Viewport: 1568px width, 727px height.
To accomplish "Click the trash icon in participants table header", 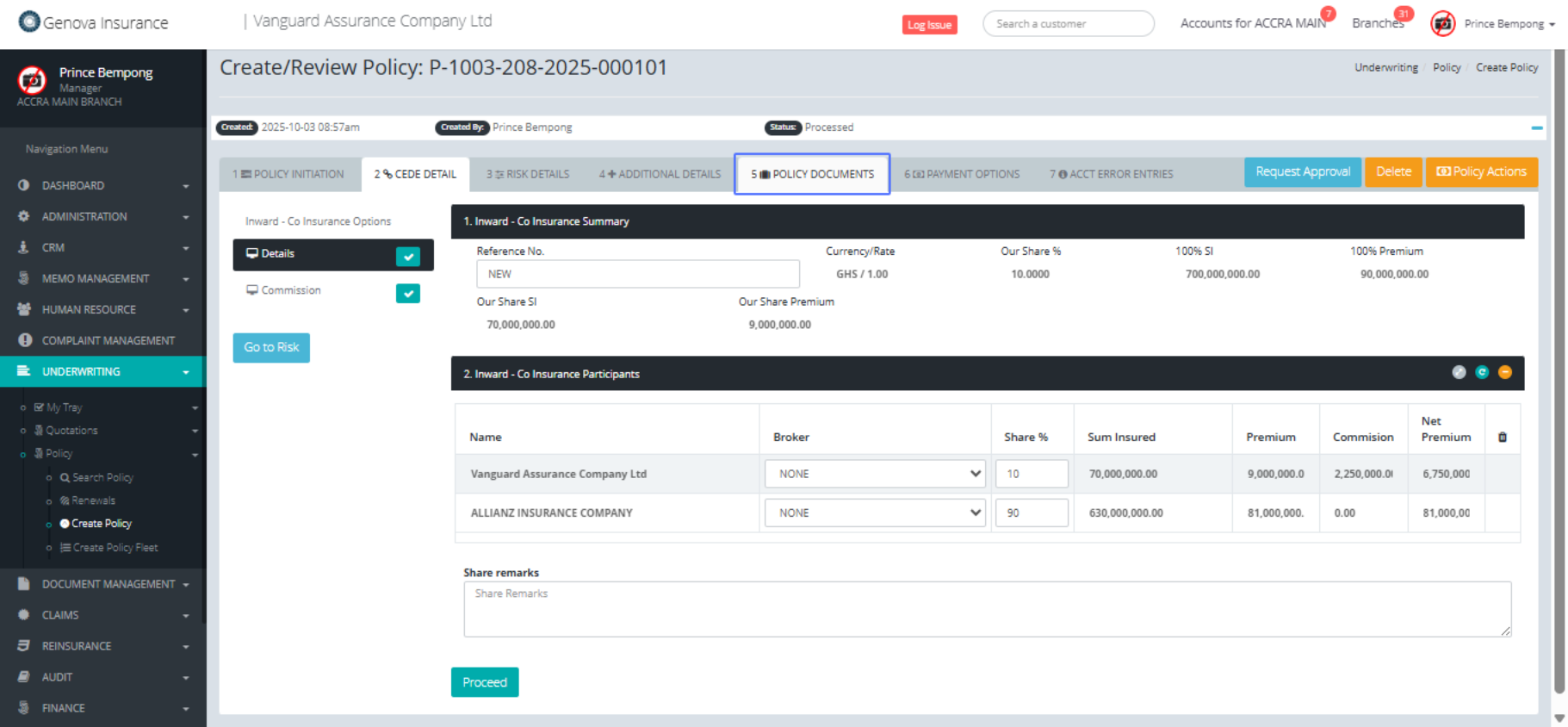I will [1503, 438].
